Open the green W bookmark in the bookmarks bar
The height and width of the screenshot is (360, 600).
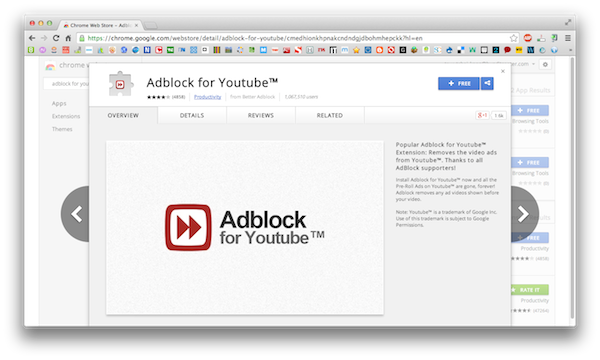pyautogui.click(x=473, y=50)
